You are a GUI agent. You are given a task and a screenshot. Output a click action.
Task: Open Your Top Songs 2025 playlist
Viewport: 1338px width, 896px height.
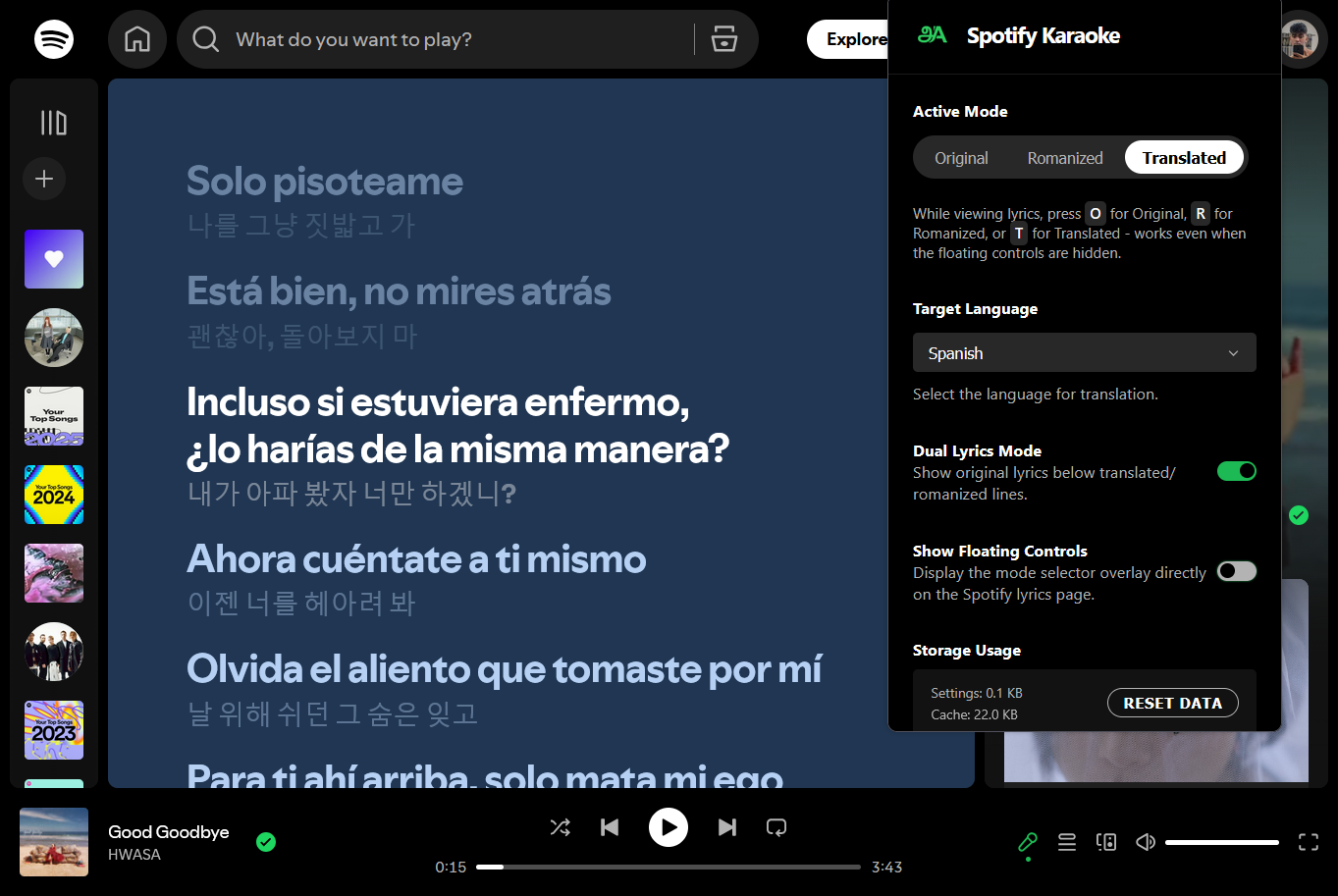pos(54,416)
